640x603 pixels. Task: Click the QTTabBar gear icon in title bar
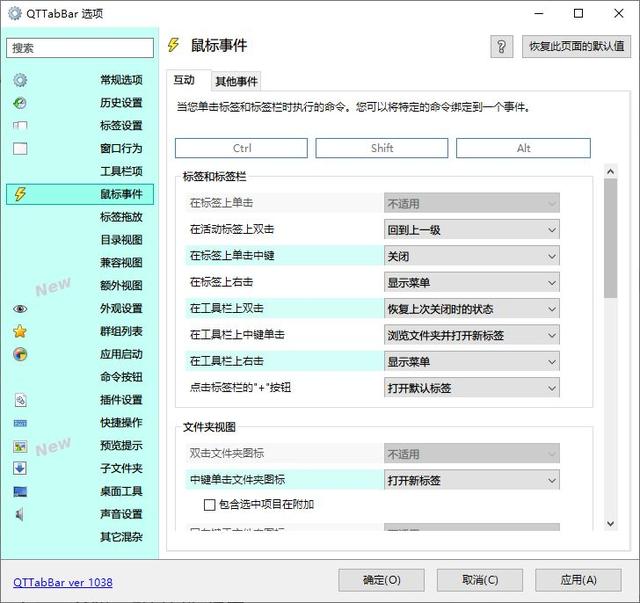[15, 13]
